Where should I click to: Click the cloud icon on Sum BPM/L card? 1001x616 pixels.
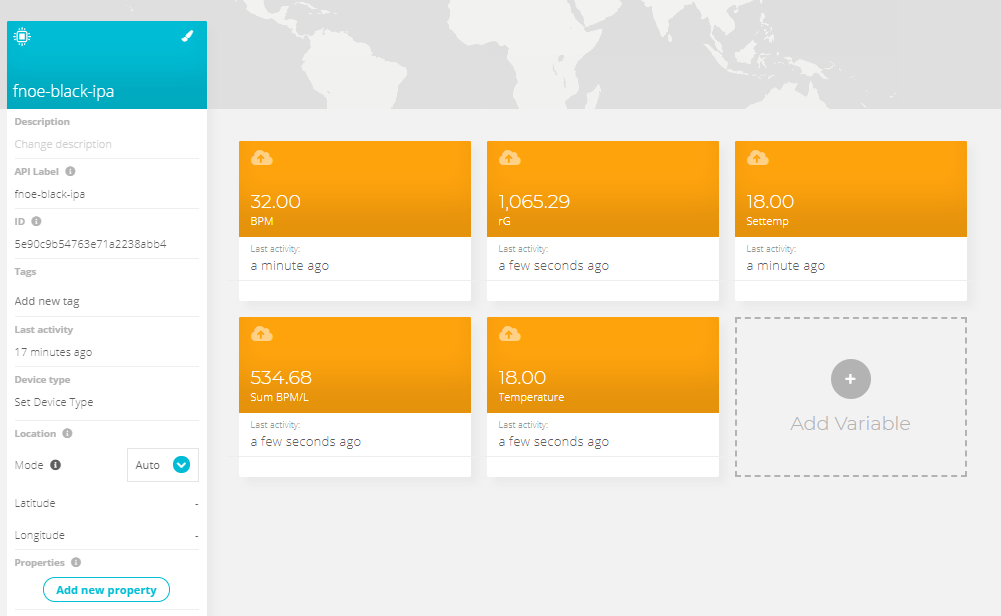click(x=262, y=334)
